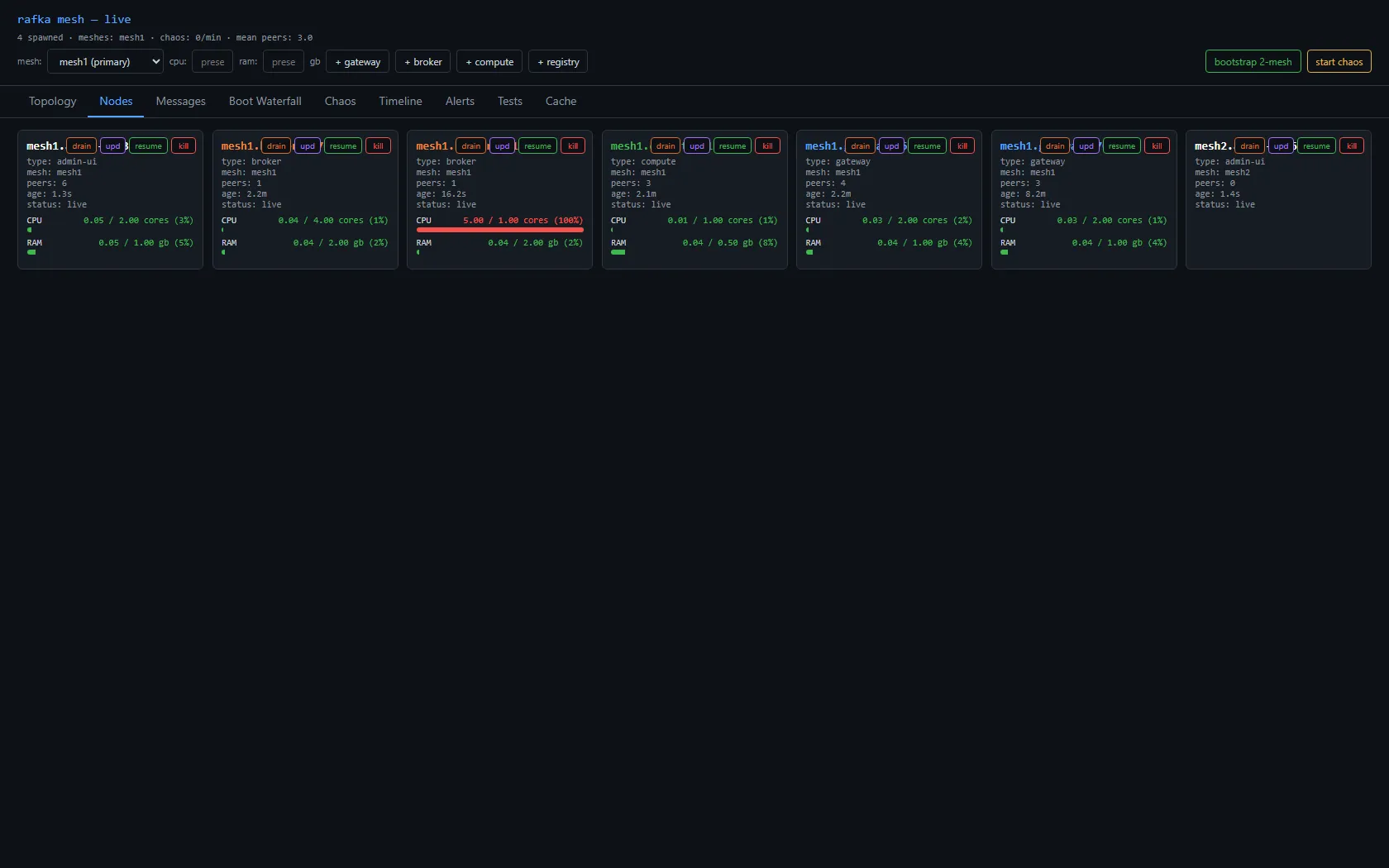This screenshot has width=1389, height=868.
Task: Resume the gateway node aged 8.2m
Action: point(1122,145)
